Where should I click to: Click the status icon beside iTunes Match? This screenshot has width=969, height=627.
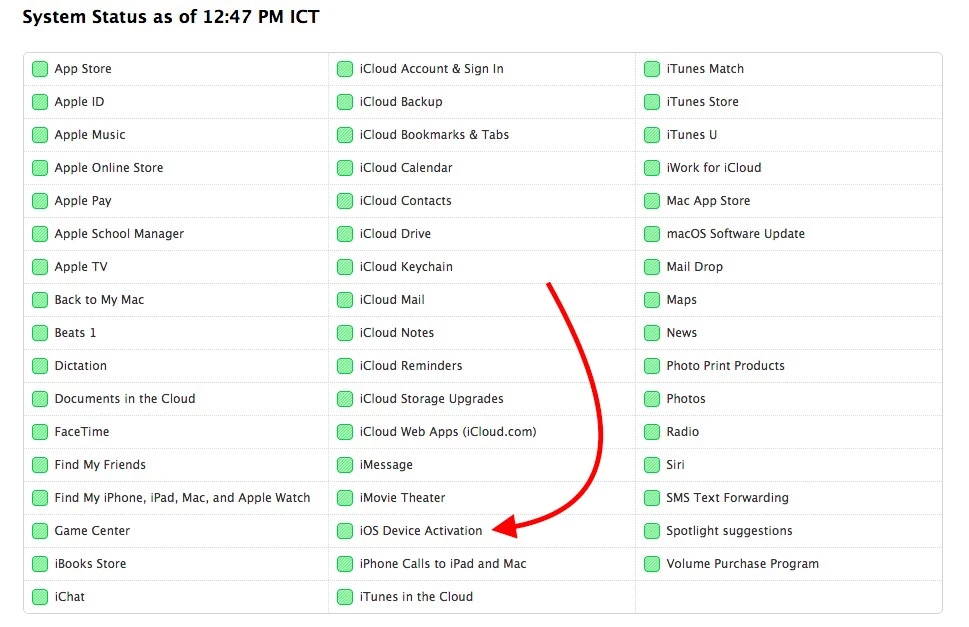(x=652, y=69)
